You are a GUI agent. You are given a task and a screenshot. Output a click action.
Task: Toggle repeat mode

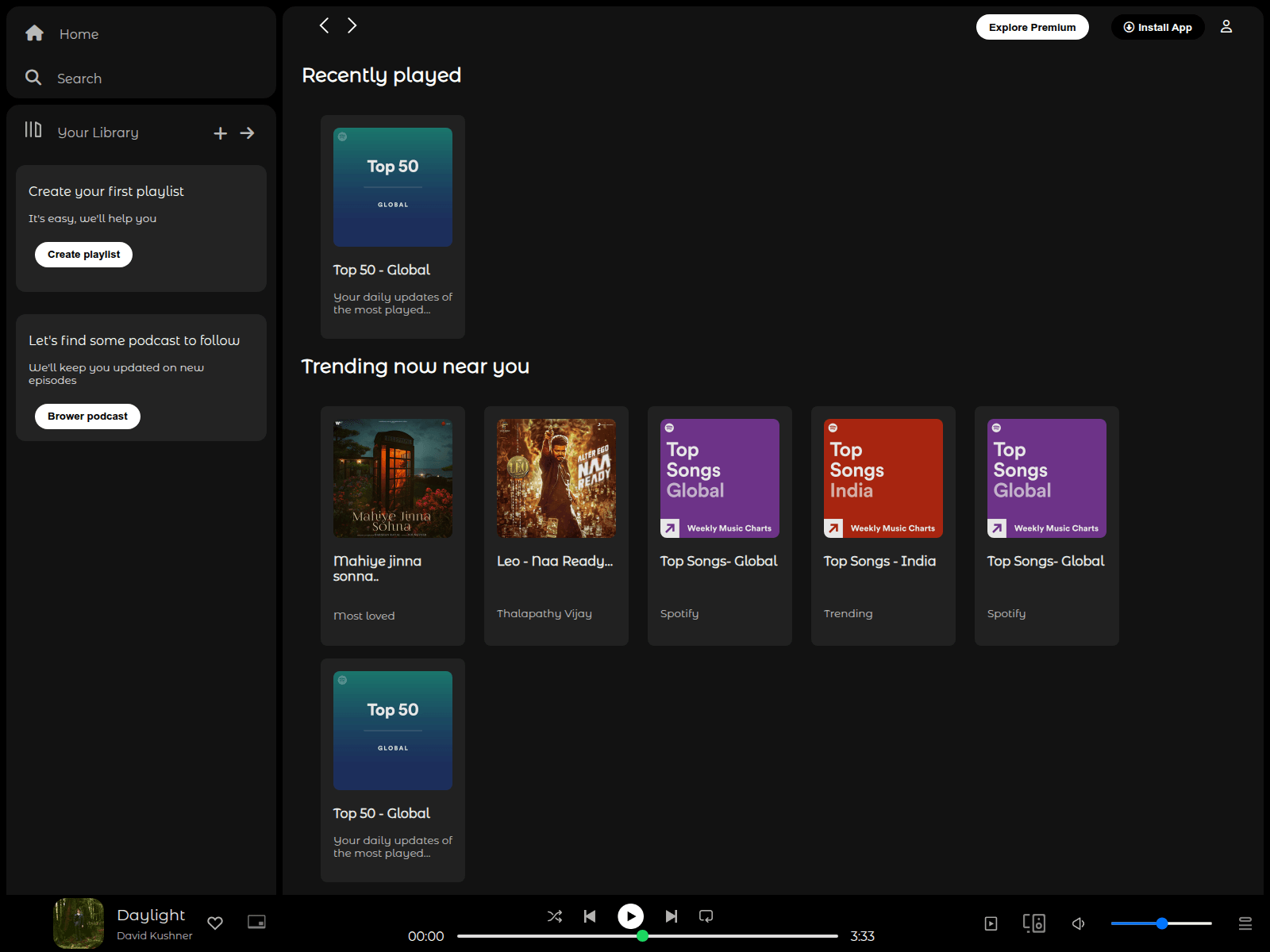coord(706,916)
